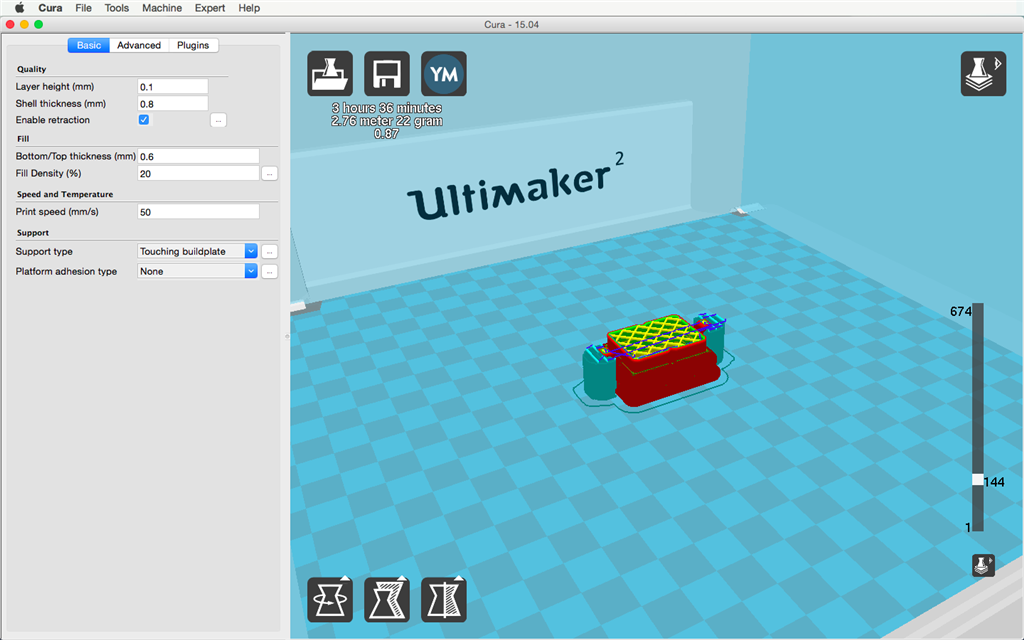Open retraction settings ellipsis button
This screenshot has width=1024, height=640.
(x=218, y=120)
